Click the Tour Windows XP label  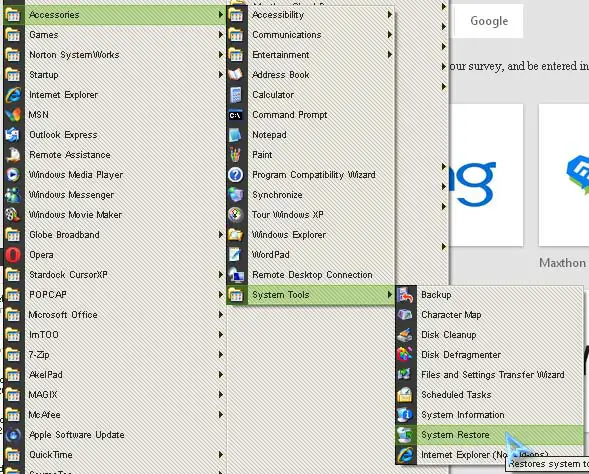pyautogui.click(x=288, y=214)
